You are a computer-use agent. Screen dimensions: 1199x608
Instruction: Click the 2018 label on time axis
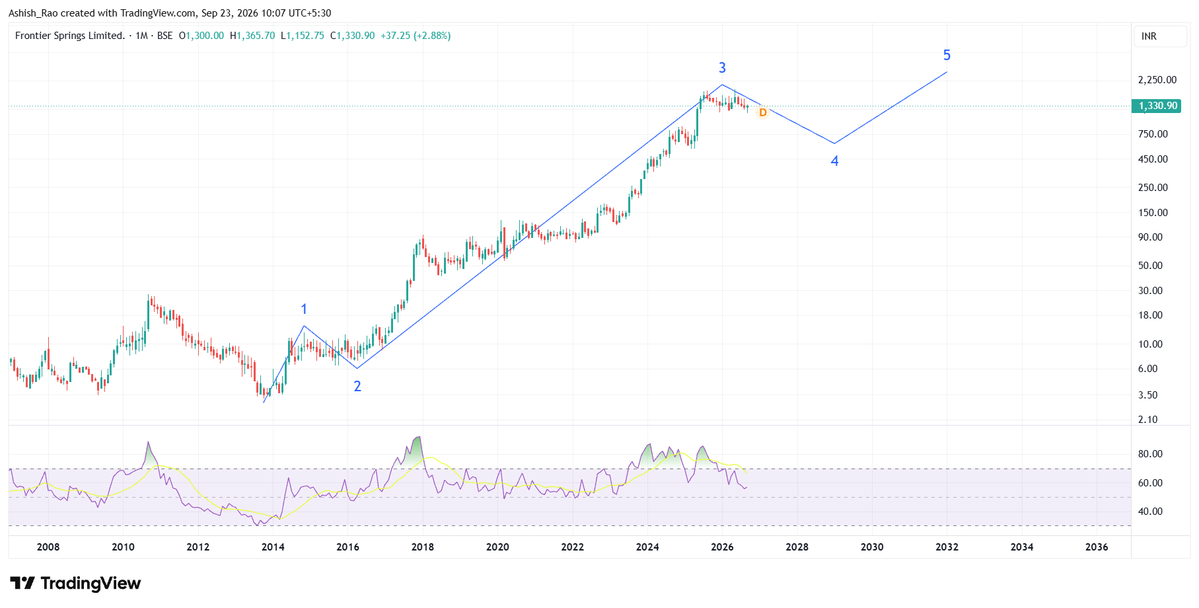coord(423,548)
